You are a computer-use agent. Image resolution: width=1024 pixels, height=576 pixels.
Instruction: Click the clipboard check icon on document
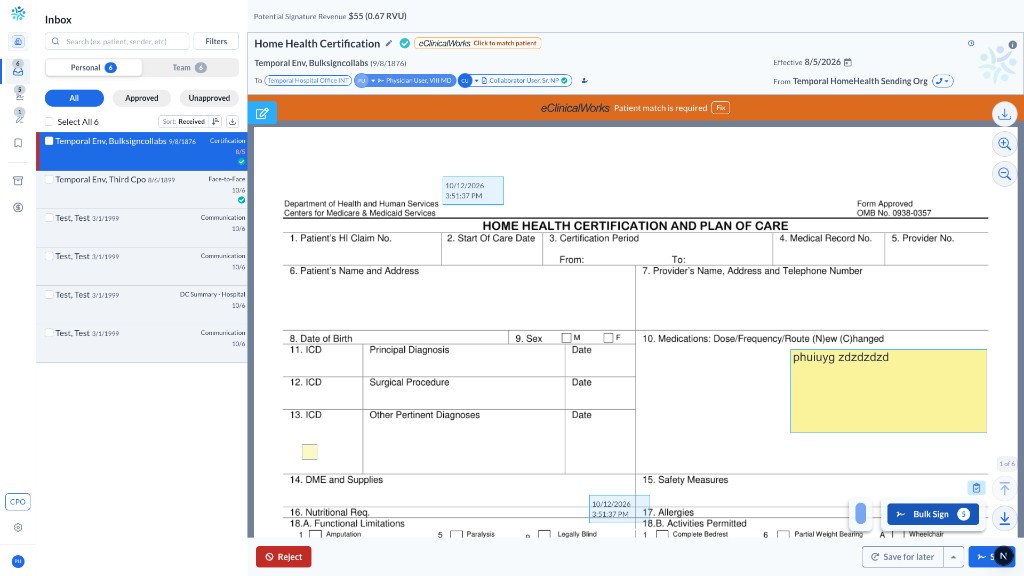tap(976, 488)
